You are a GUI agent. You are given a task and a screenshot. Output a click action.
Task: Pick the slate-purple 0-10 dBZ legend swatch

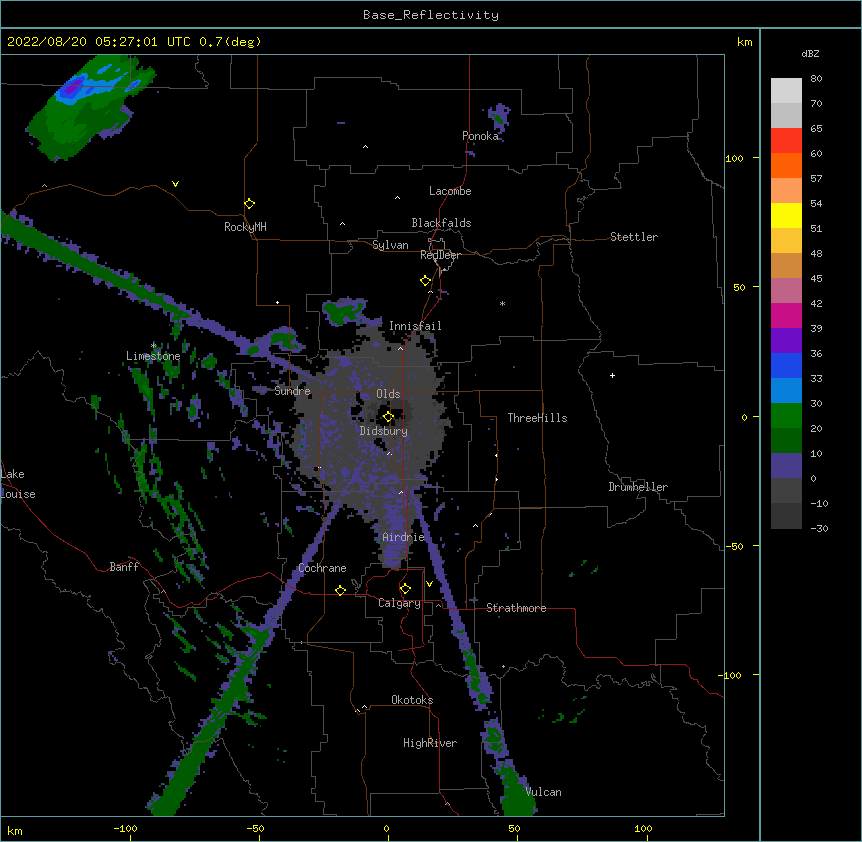[786, 466]
